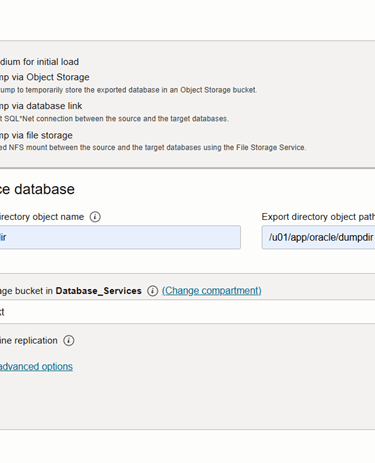
Task: Select Data Pump via Object Storage option
Action: 45,77
